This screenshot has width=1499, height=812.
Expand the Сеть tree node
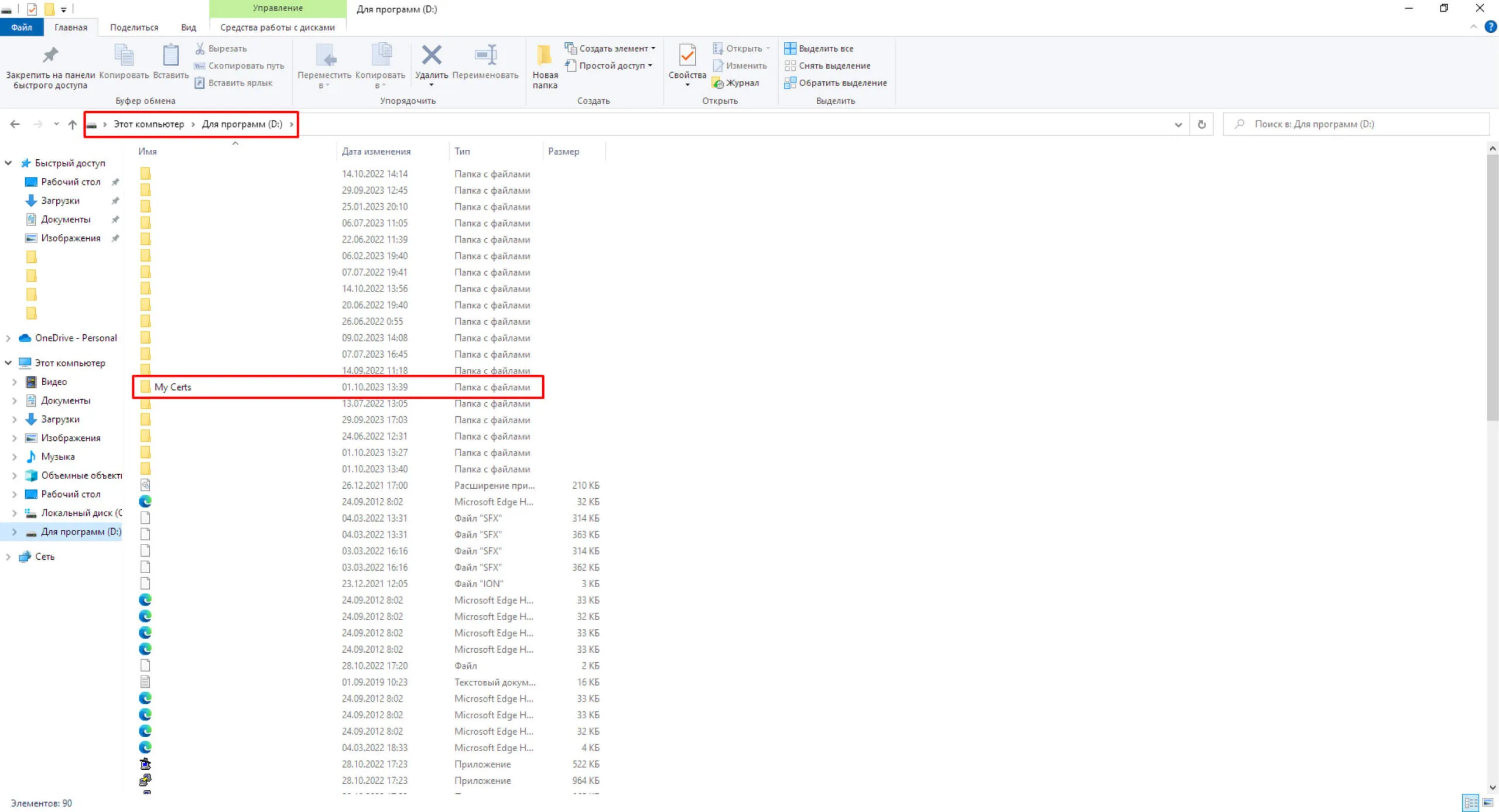tap(8, 556)
